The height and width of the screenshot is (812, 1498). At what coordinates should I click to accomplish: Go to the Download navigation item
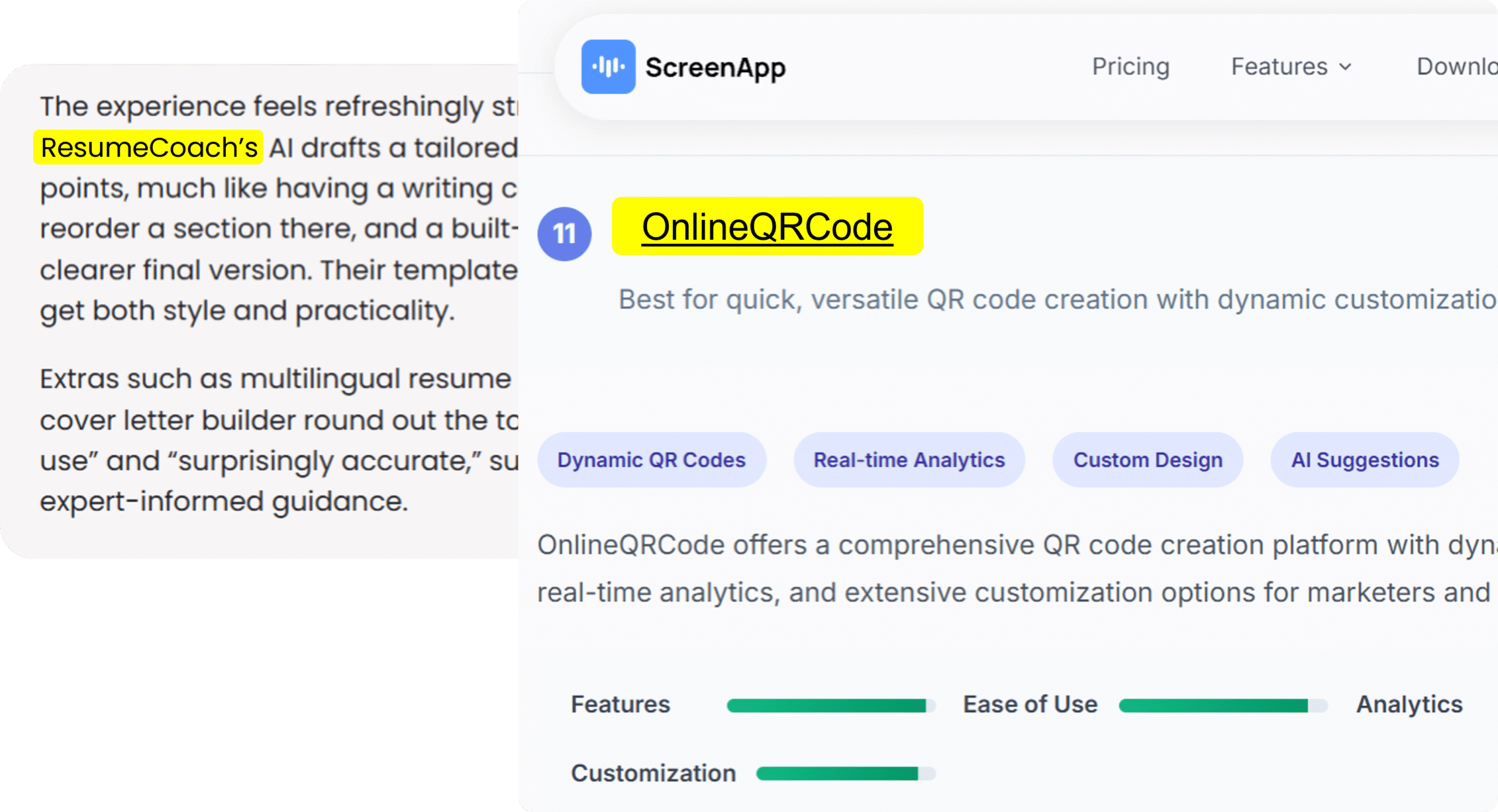coord(1456,67)
